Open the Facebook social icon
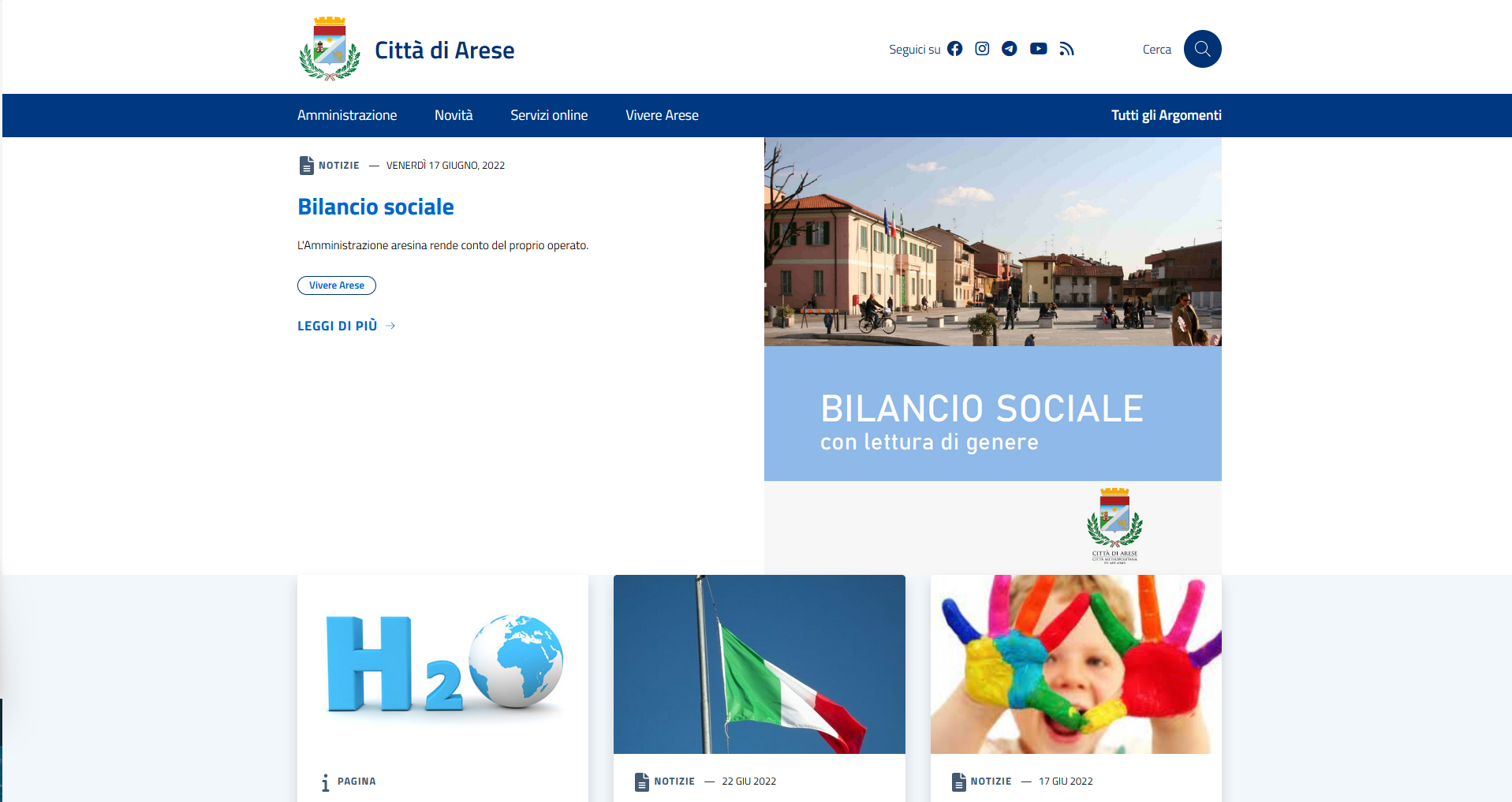The width and height of the screenshot is (1512, 802). (x=954, y=49)
